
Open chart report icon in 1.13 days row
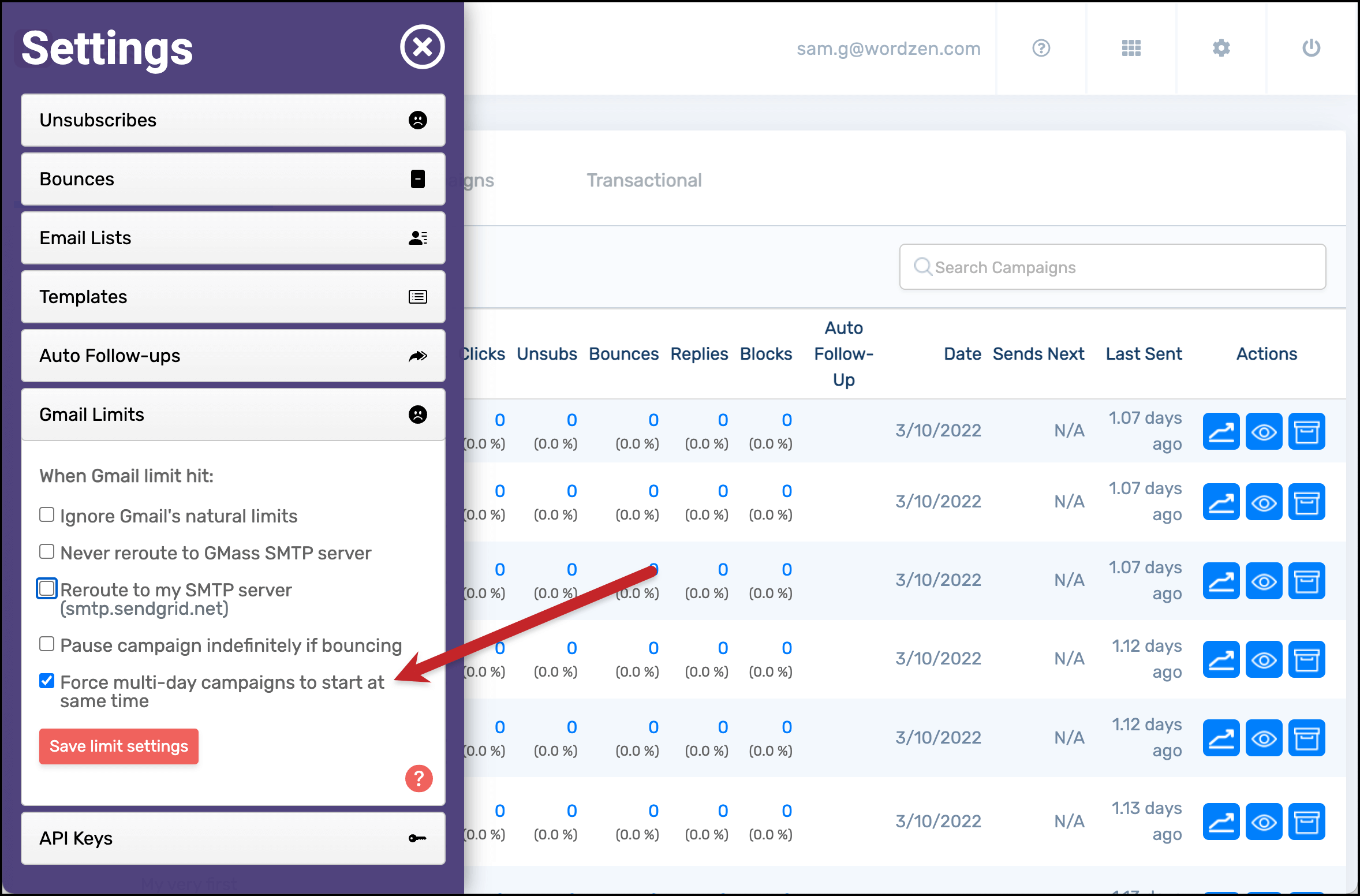1221,822
